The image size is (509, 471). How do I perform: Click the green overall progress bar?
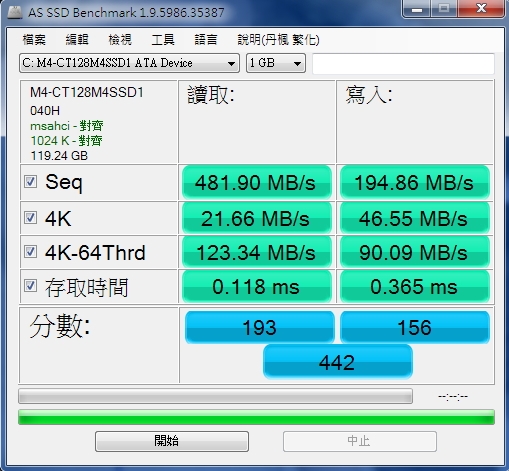pyautogui.click(x=256, y=417)
